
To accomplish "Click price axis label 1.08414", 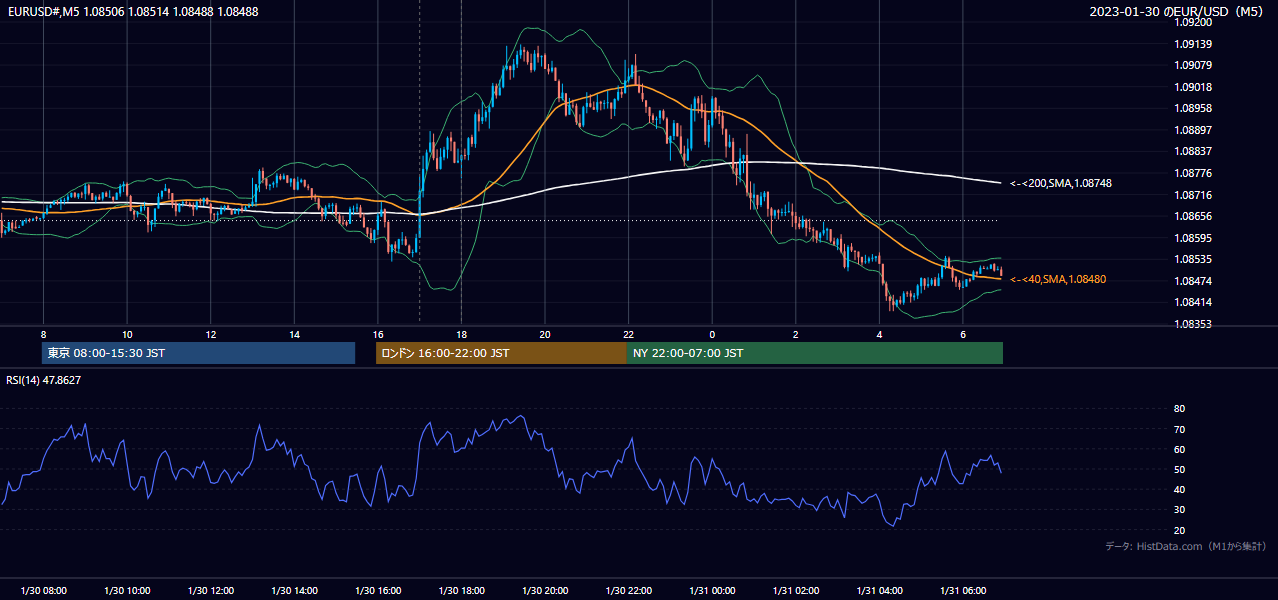I will click(1193, 302).
